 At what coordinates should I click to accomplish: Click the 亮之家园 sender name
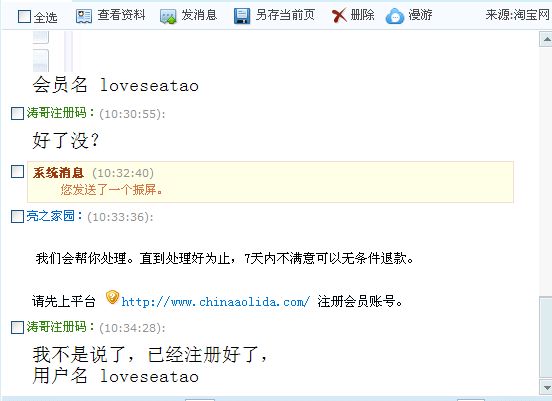click(50, 216)
